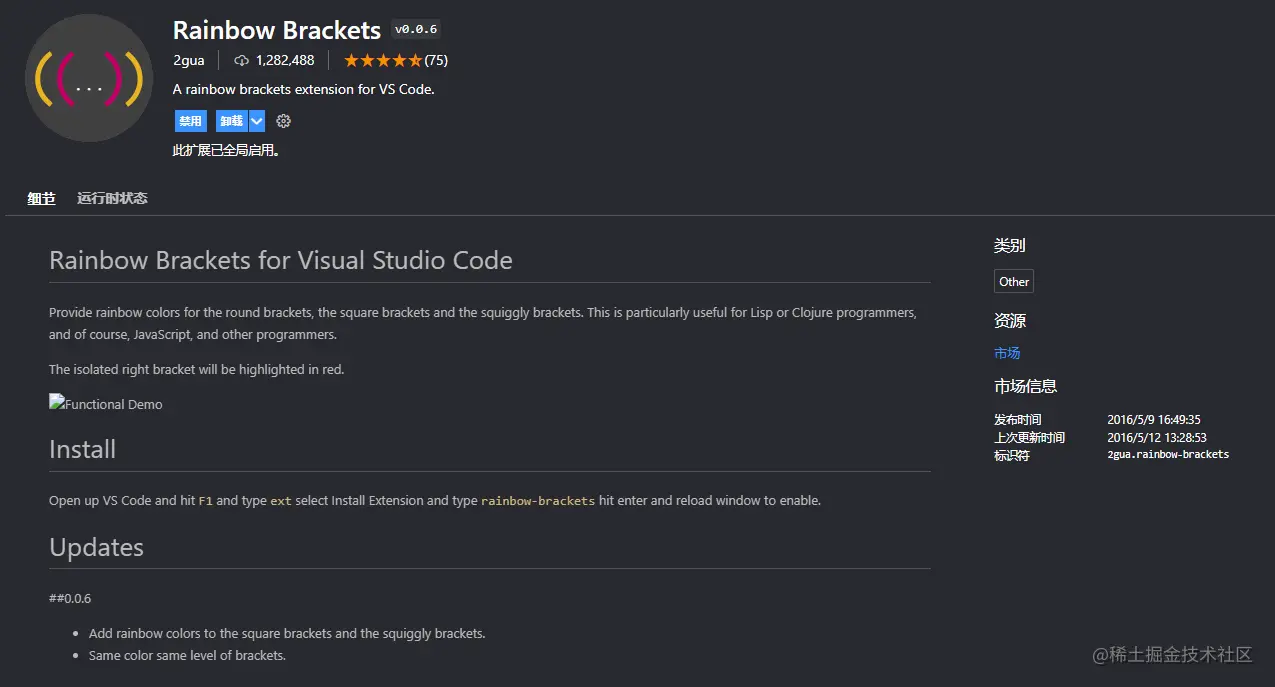Viewport: 1275px width, 687px height.
Task: Click the download count cloud icon
Action: (x=241, y=60)
